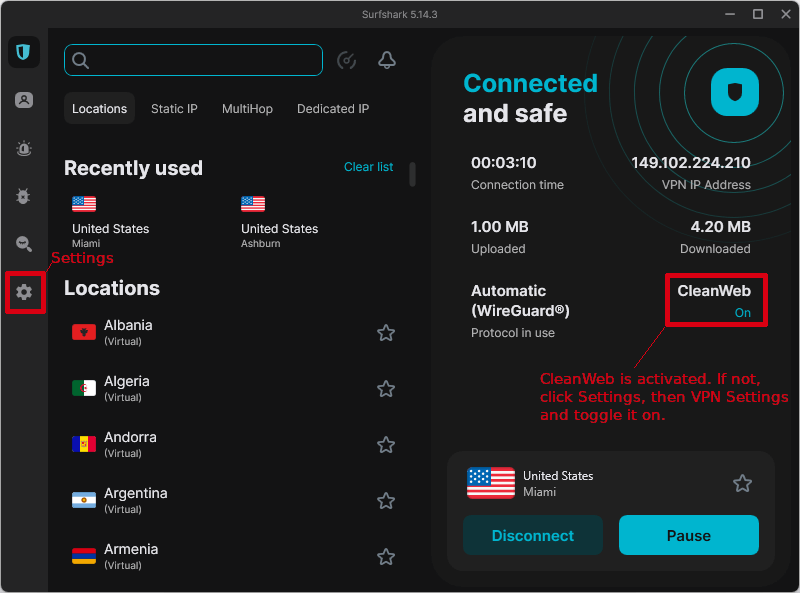Maximize the Surfshark window
The width and height of the screenshot is (800, 593).
click(x=758, y=14)
